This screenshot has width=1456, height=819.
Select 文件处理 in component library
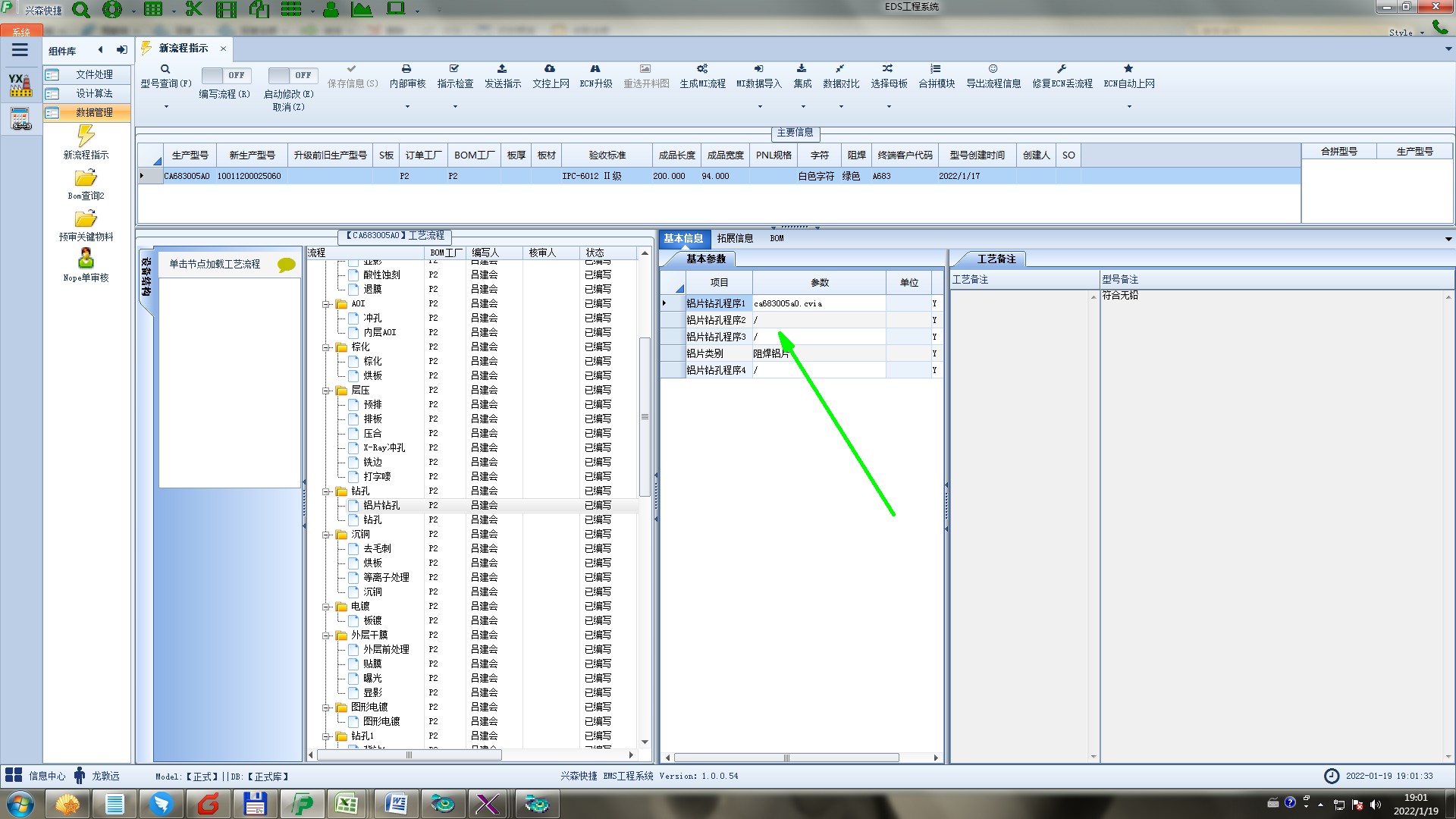point(93,74)
